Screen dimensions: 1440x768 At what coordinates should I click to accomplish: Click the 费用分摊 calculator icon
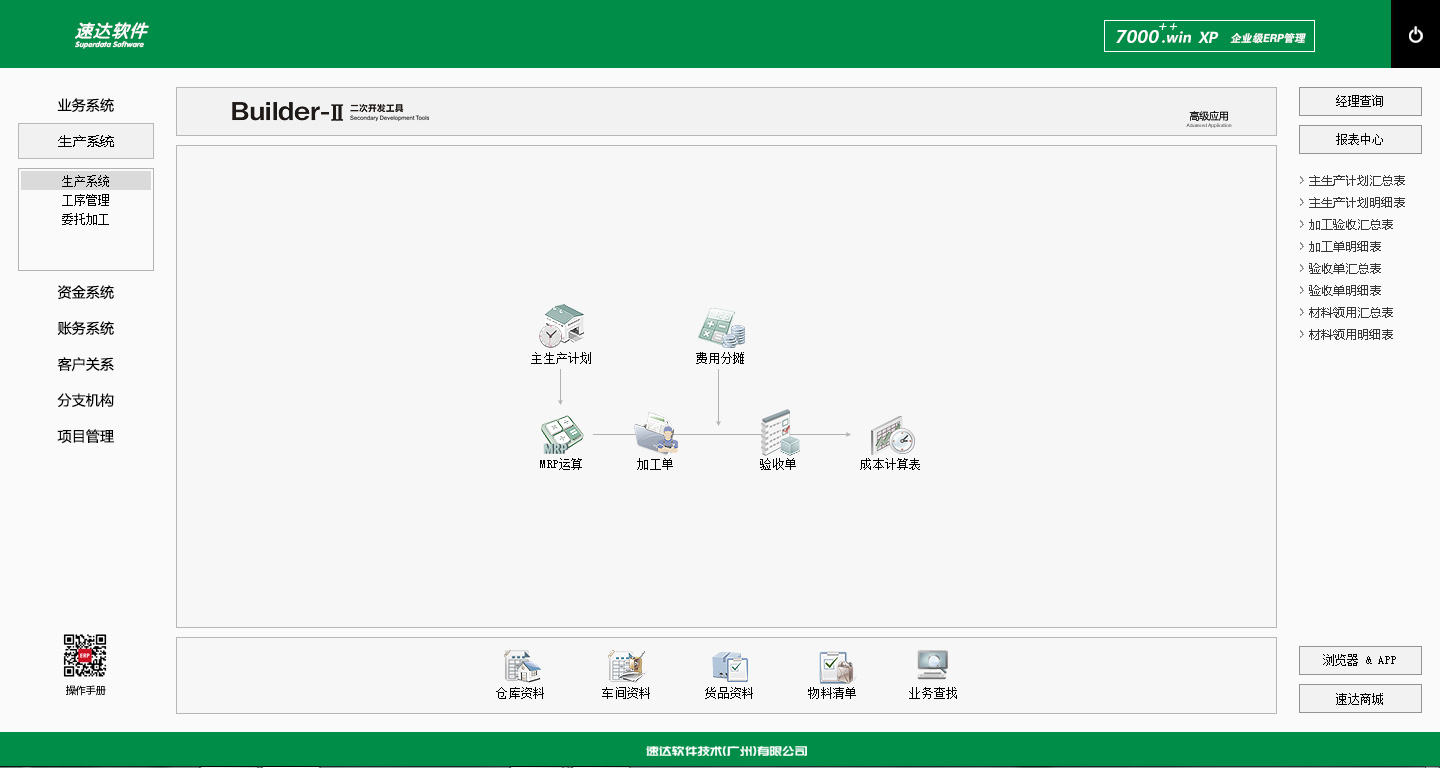(720, 327)
